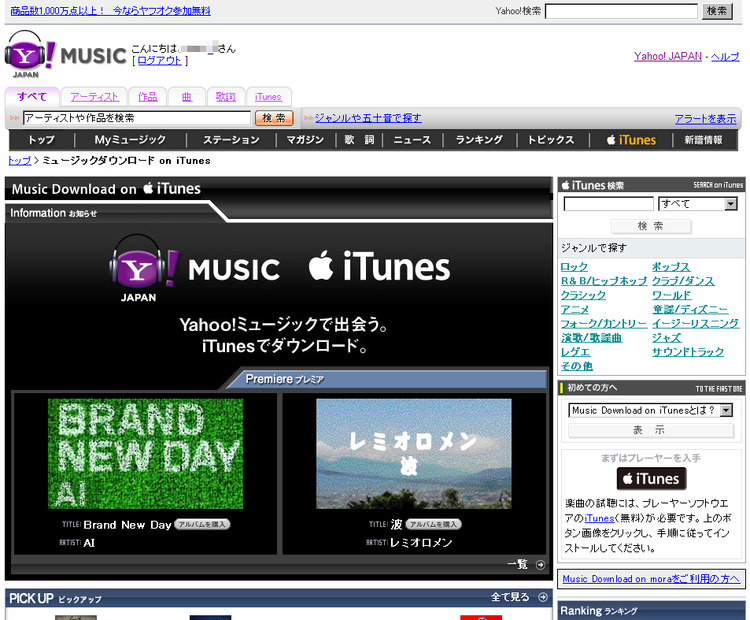Click the Yahoo! Music Japan header logo
The image size is (750, 620).
(x=65, y=55)
